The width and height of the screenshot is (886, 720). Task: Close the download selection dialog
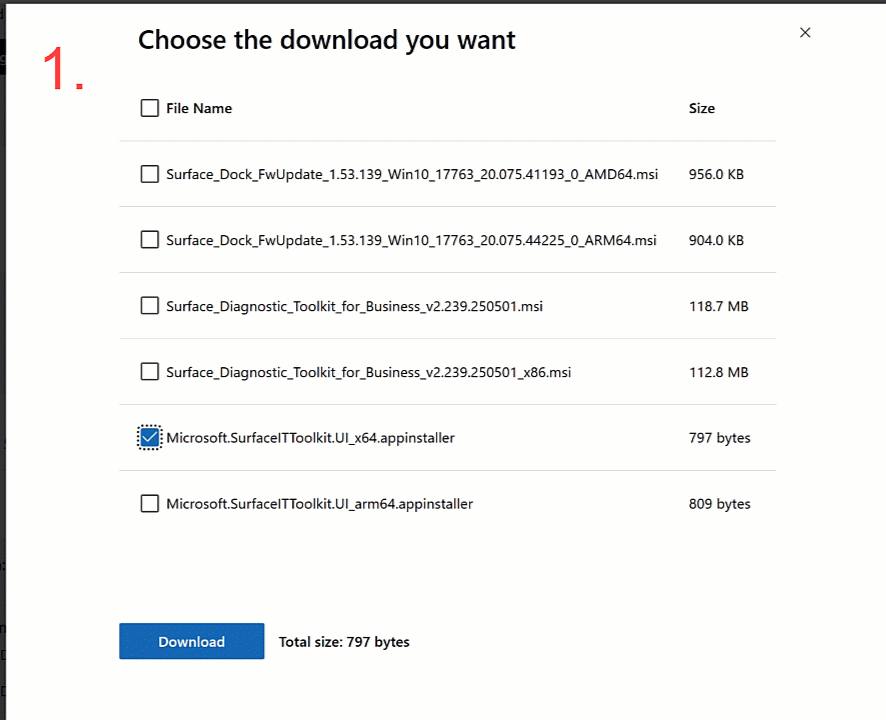805,32
